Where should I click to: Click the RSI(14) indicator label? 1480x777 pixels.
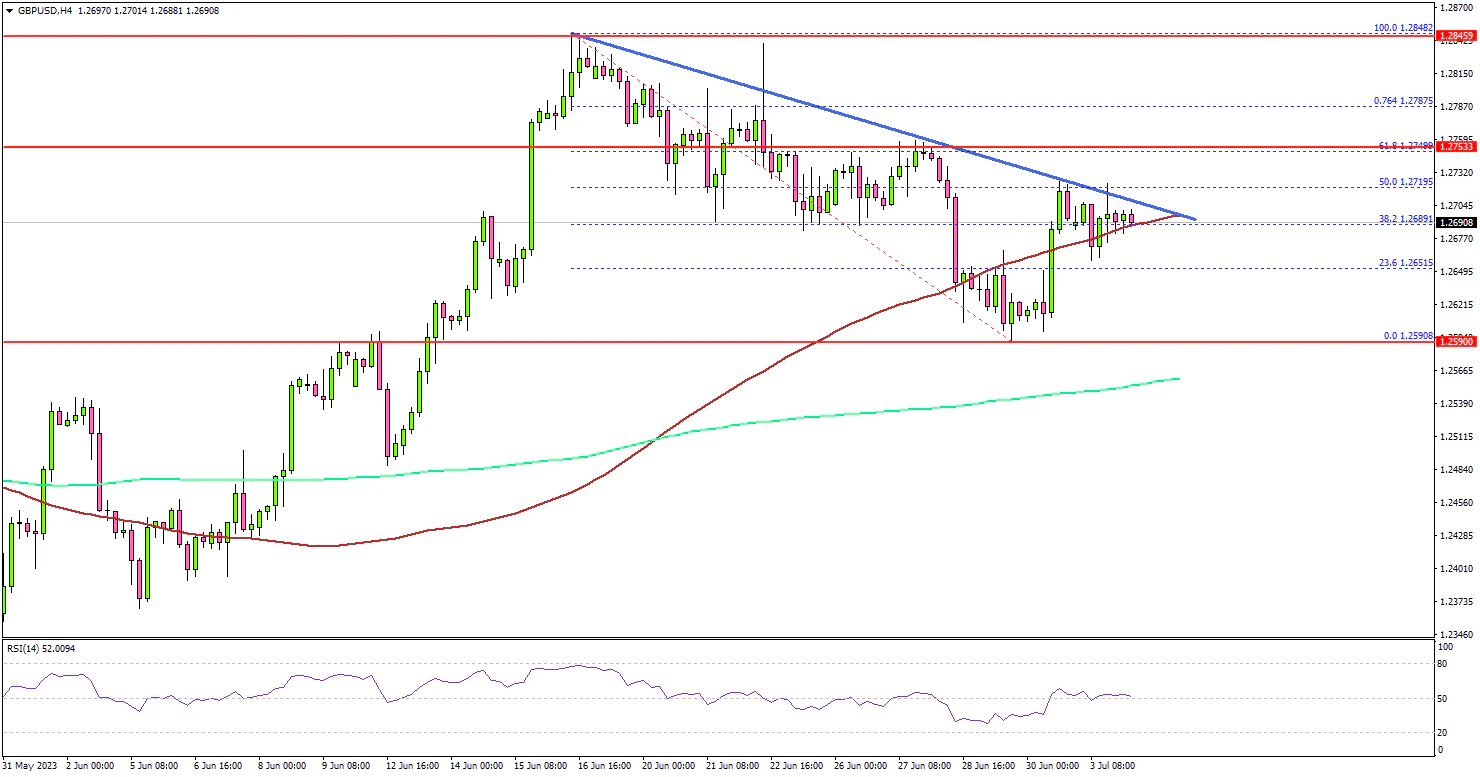click(41, 649)
